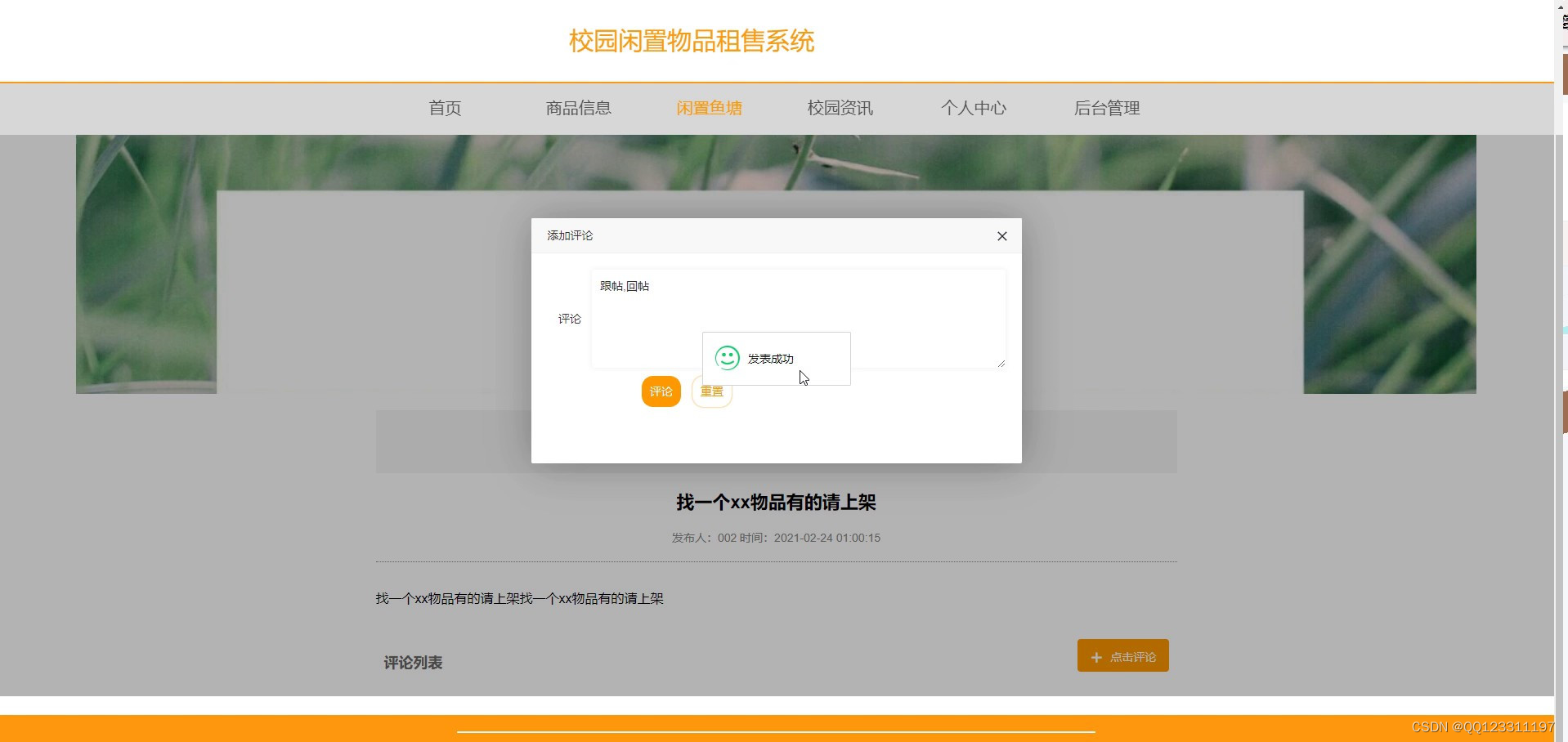Click the site title 校园闲置物品租售系统
The image size is (1568, 742).
click(690, 41)
